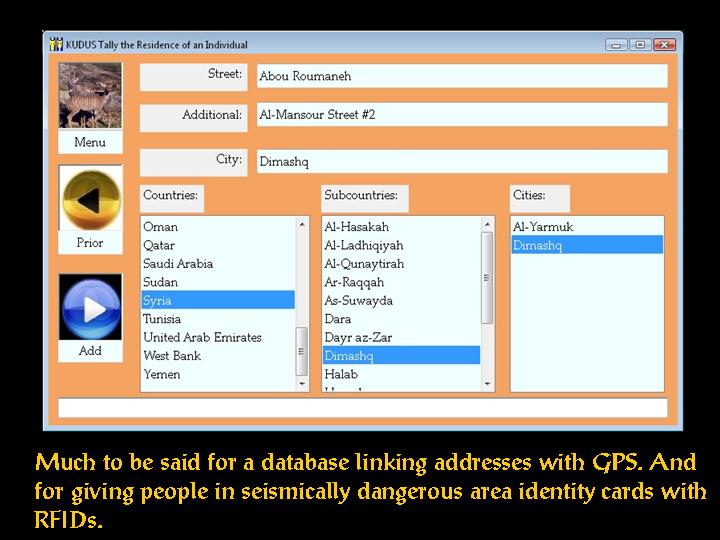Select Saudi Arabia in Countries list
This screenshot has width=720, height=540.
click(178, 264)
